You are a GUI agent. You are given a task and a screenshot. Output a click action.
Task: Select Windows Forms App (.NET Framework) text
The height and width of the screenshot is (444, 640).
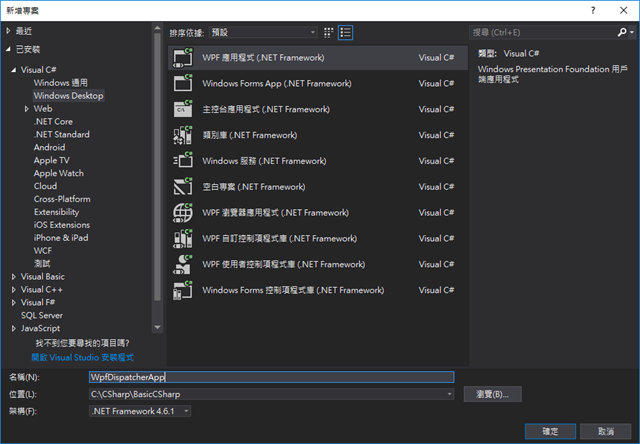pos(277,83)
